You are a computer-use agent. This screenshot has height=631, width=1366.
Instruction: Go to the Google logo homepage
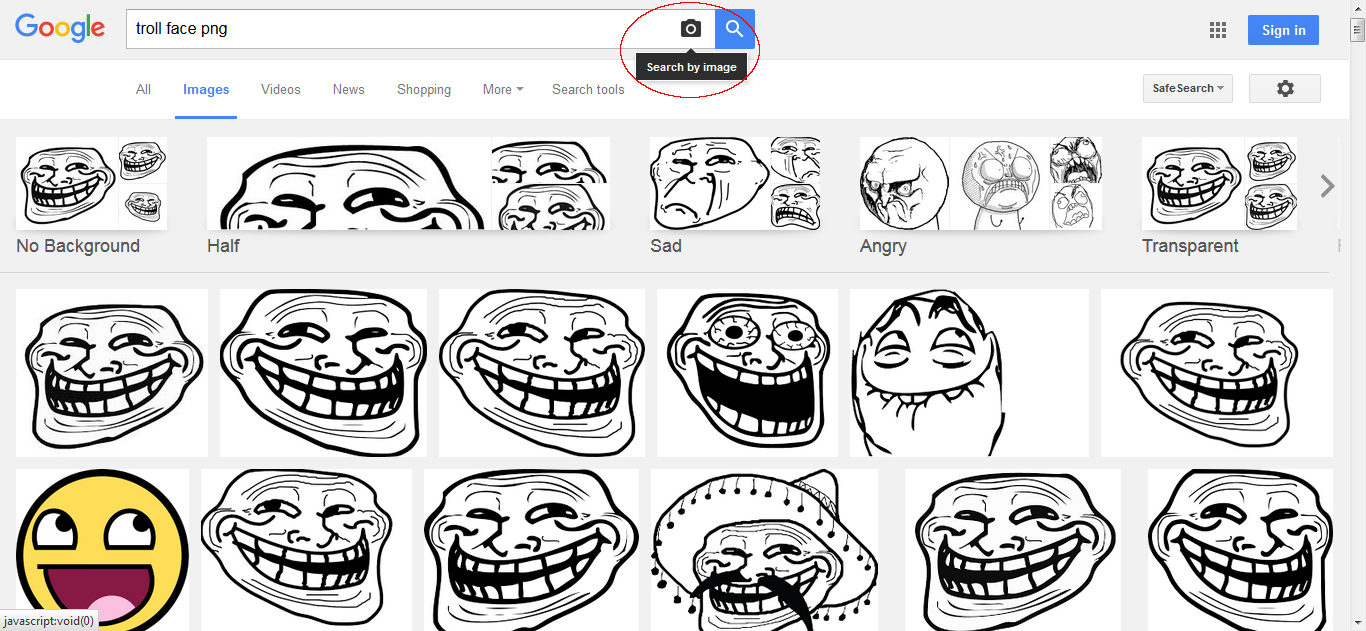pos(60,29)
